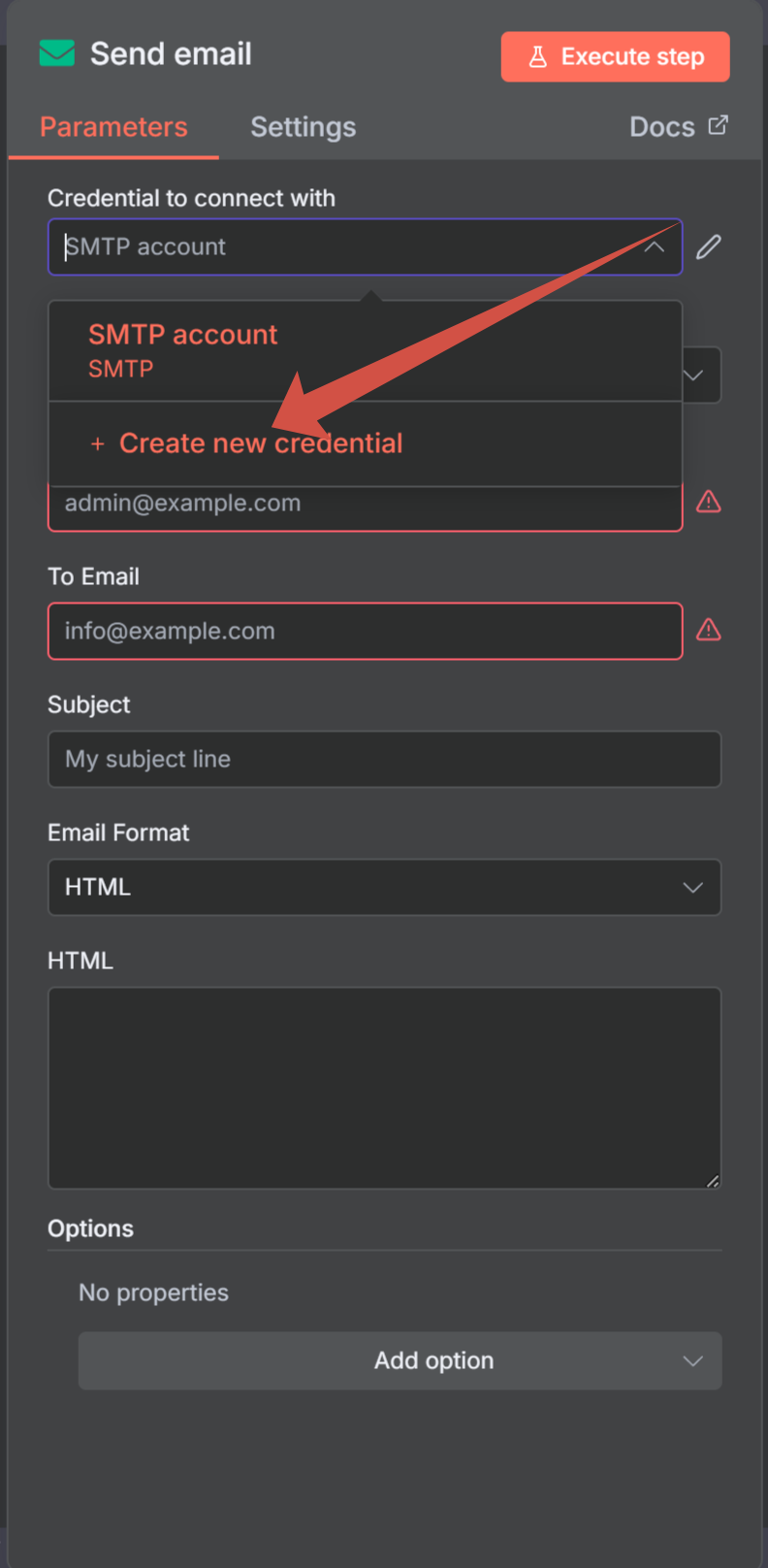Click the Subject line text field
The height and width of the screenshot is (1568, 768).
(x=384, y=759)
